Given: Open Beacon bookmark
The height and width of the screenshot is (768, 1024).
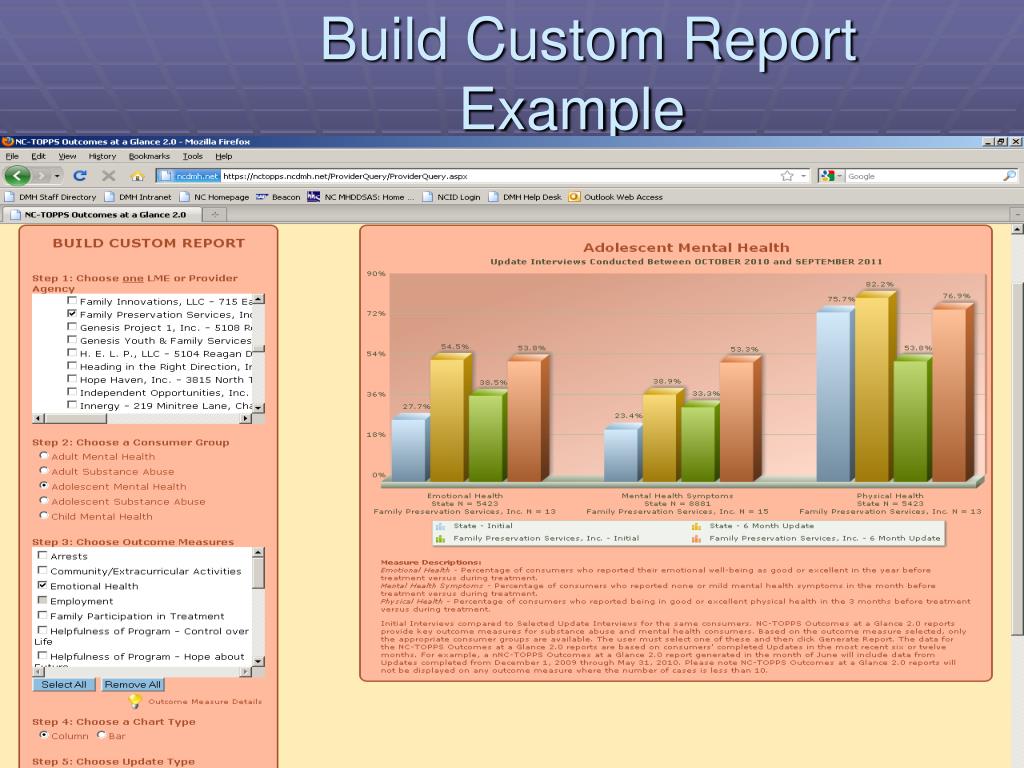Looking at the screenshot, I should point(278,197).
